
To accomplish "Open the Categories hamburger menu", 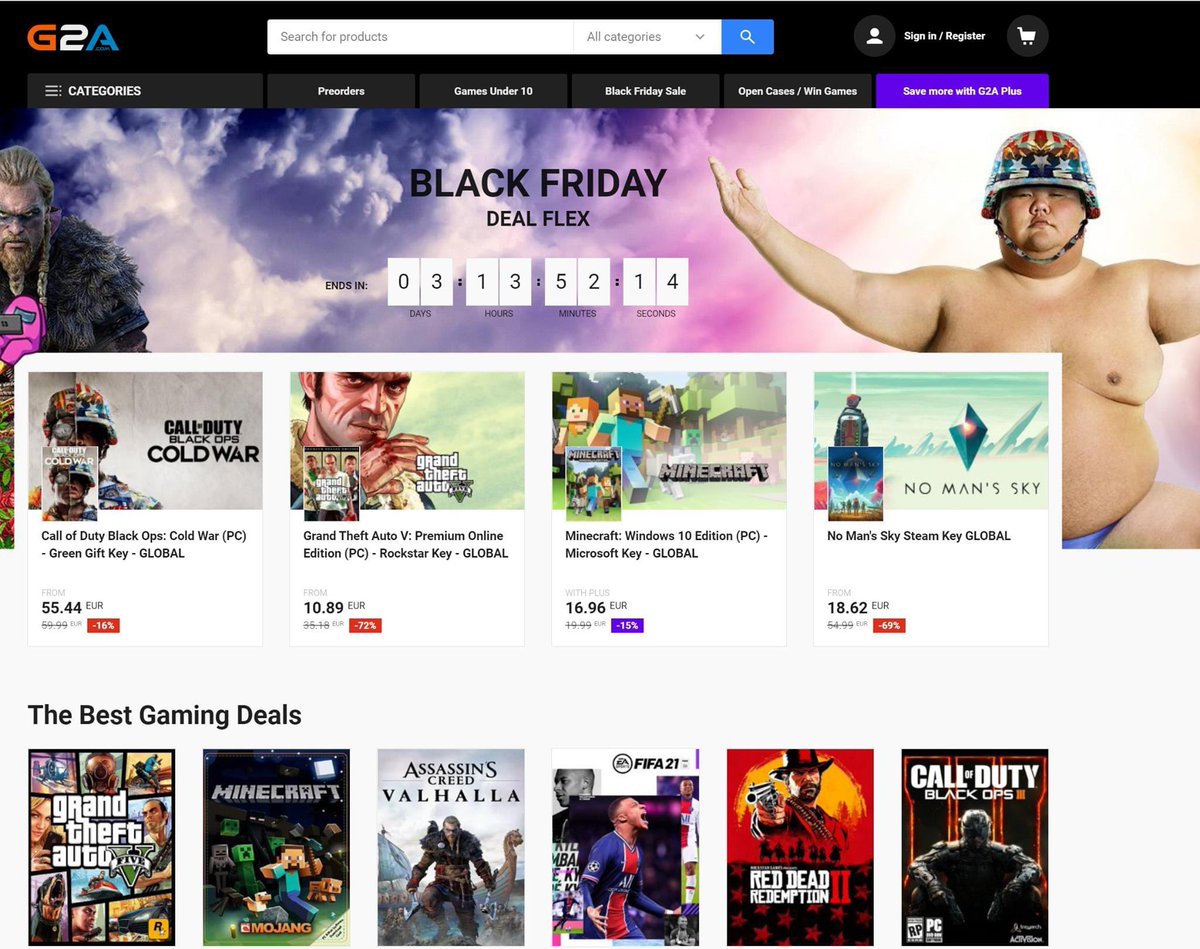I will 145,91.
